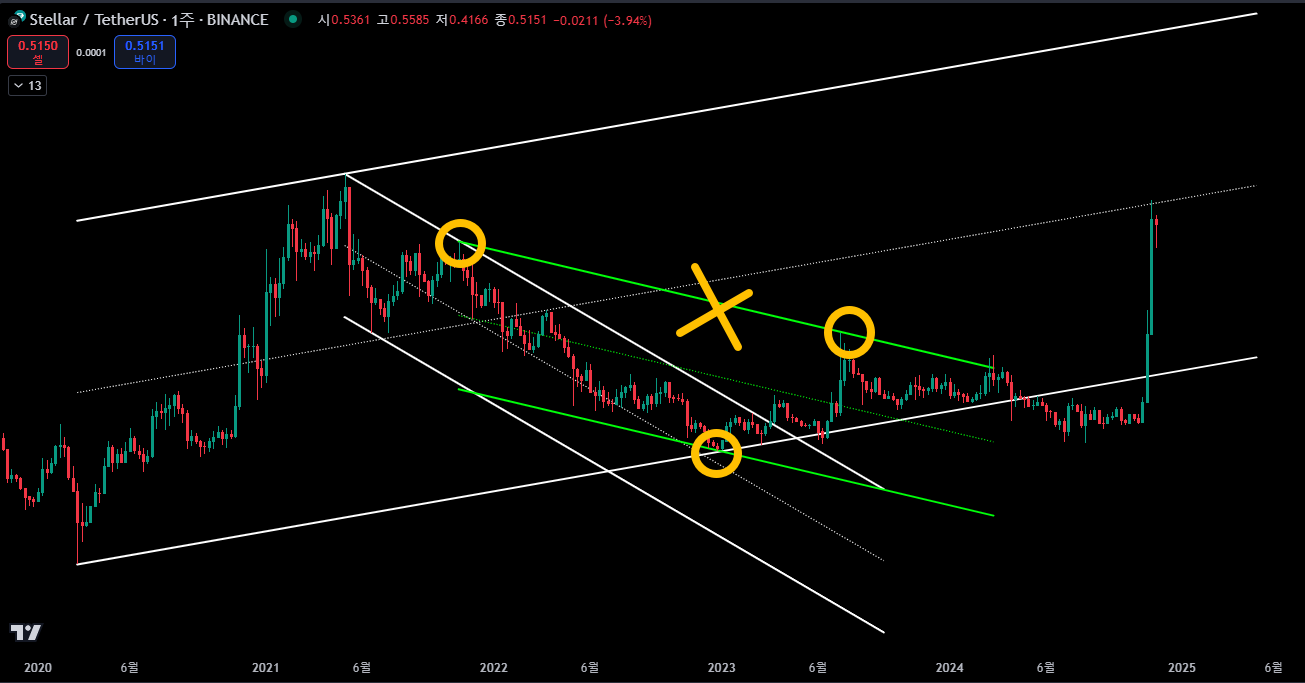Expand the collapsed indicators list showing 13

click(x=27, y=86)
